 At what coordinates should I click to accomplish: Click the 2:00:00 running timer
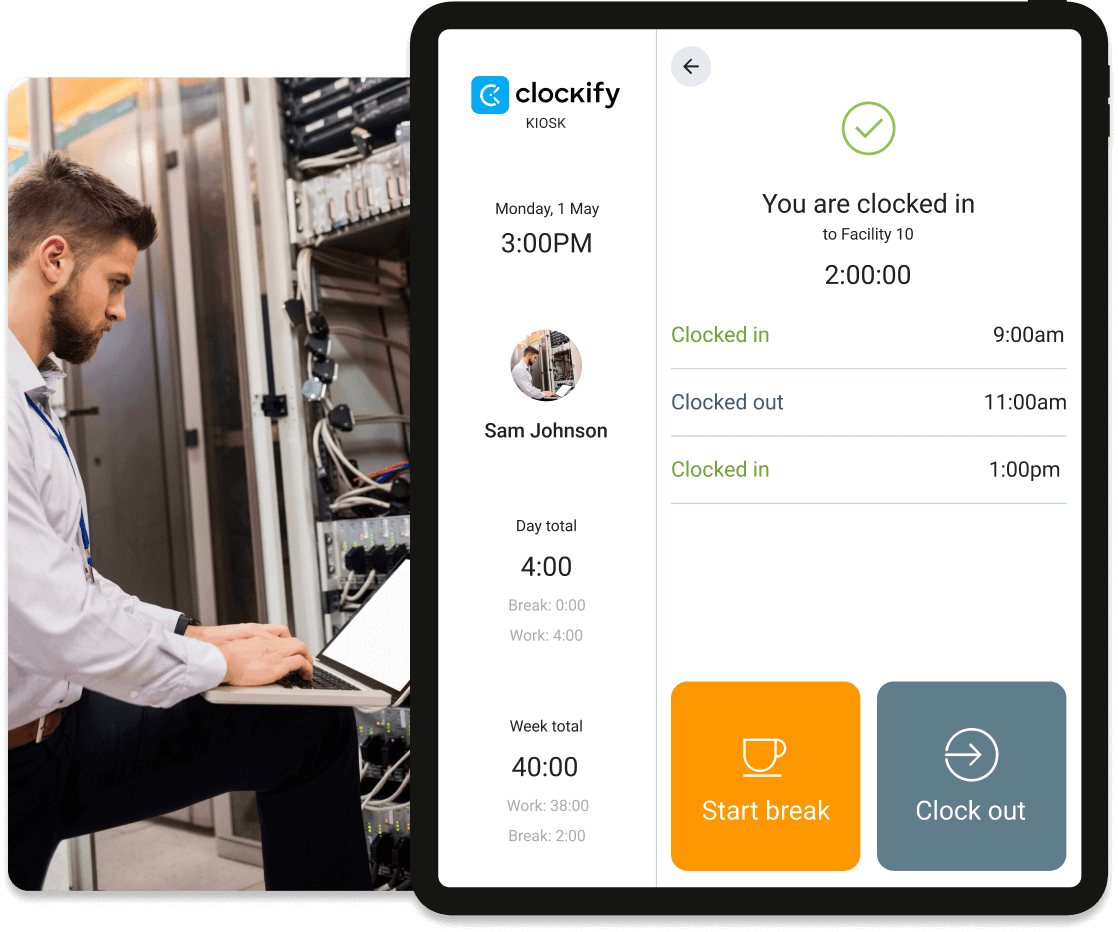point(868,275)
